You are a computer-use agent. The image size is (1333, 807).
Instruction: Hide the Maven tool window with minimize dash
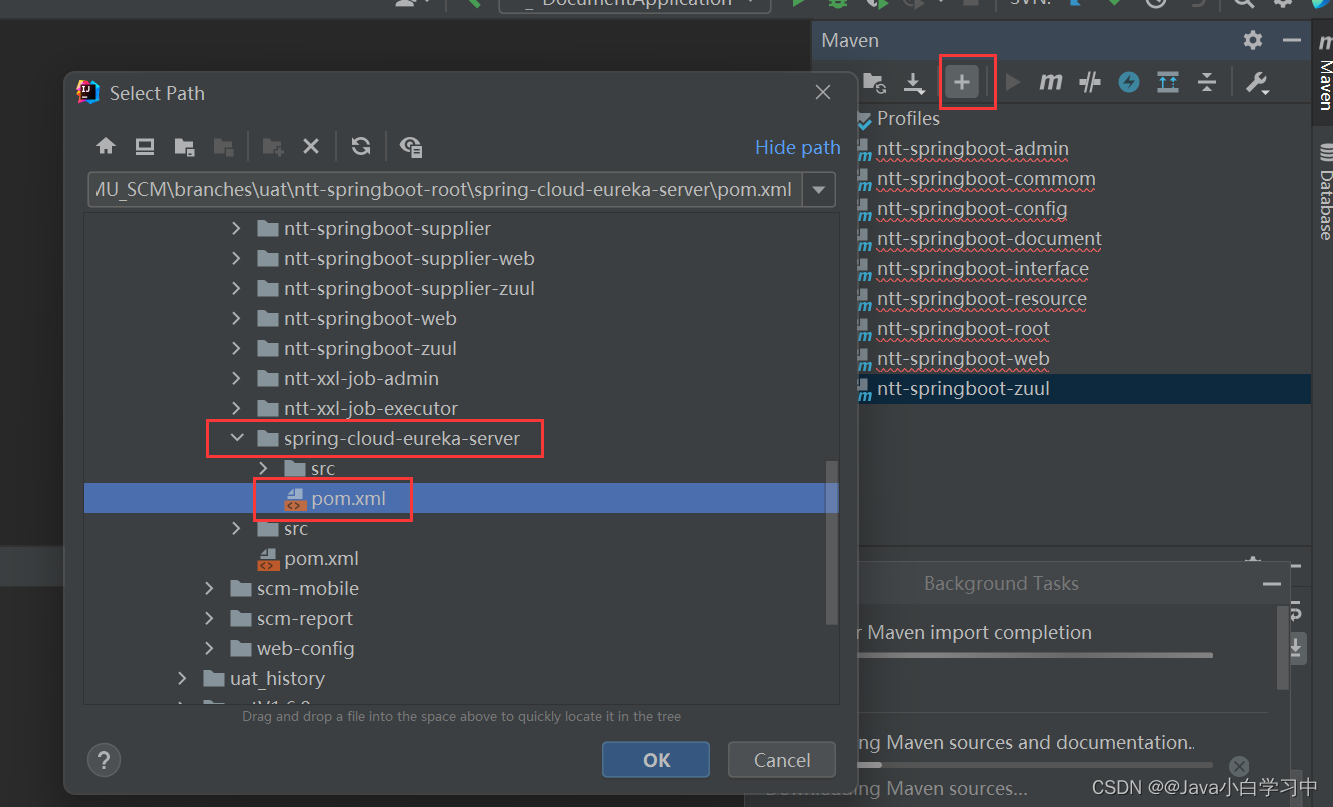(x=1293, y=40)
